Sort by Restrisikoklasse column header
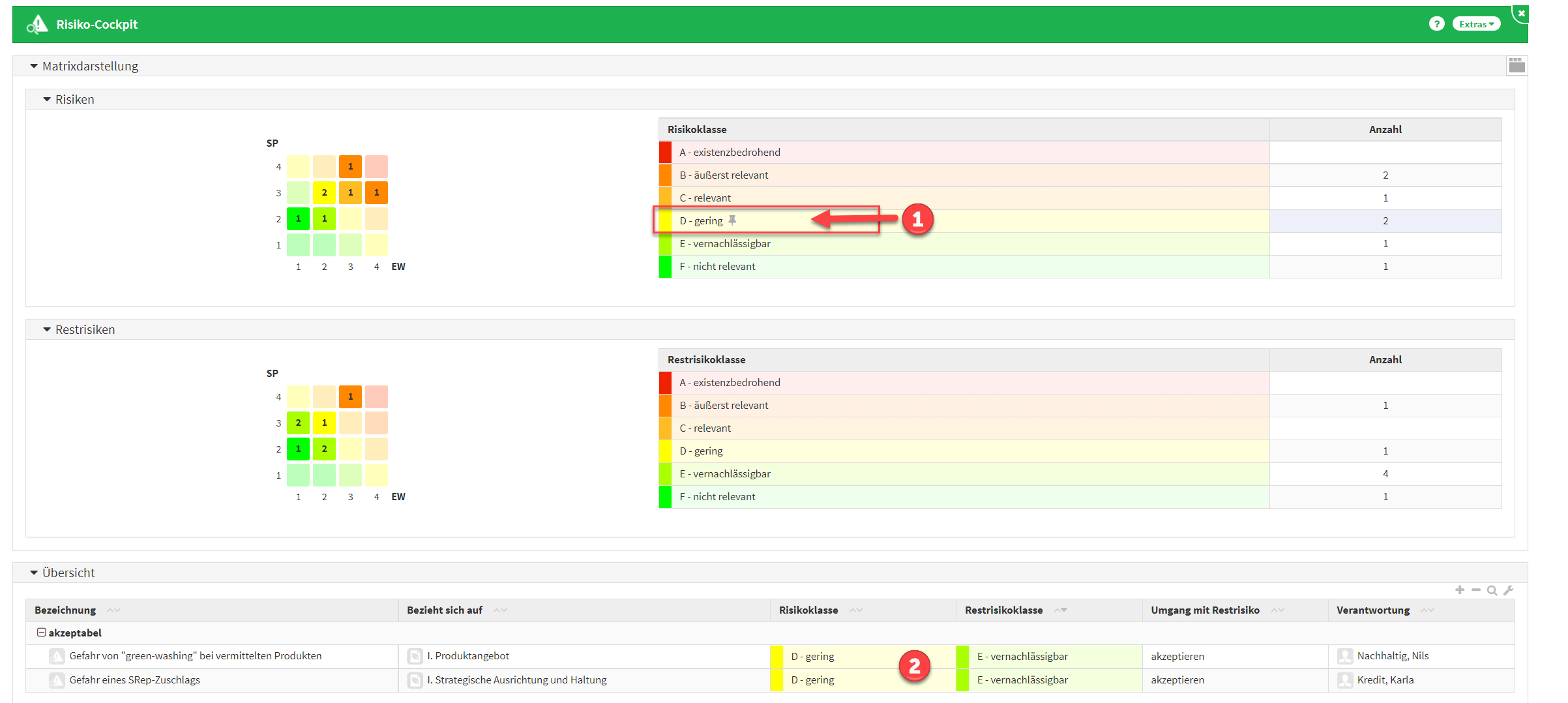Screen dimensions: 1568x703 [1003, 610]
